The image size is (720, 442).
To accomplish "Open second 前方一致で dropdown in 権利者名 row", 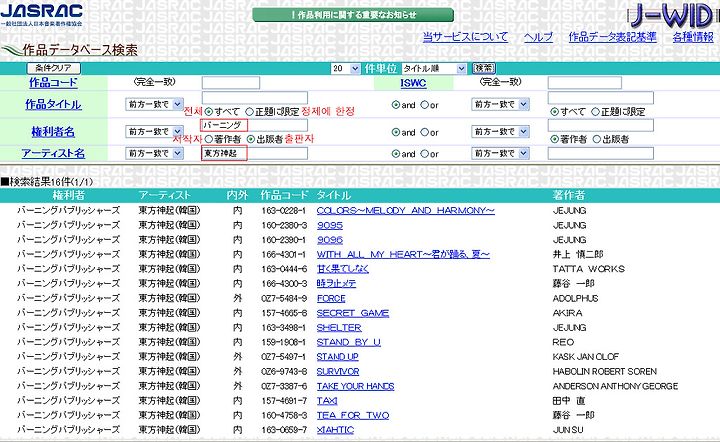I will coord(501,132).
